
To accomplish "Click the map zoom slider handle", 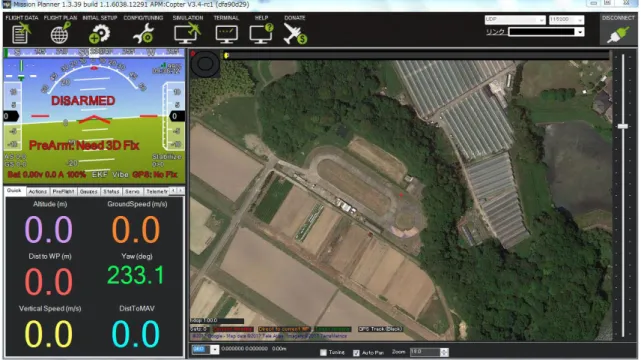I will coord(623,126).
